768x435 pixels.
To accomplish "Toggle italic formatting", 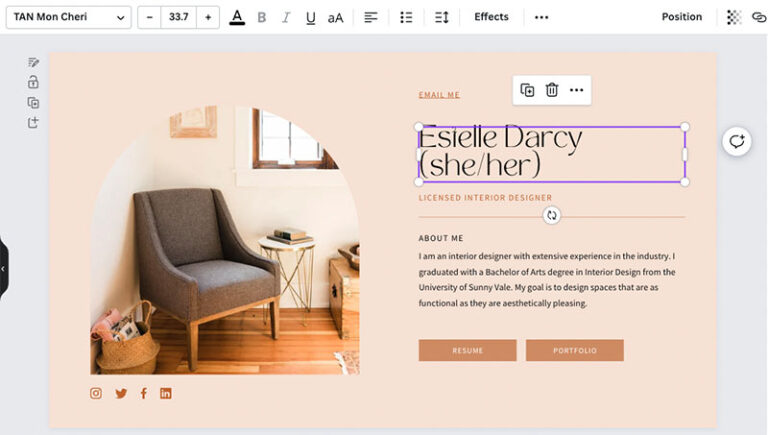I will coord(286,18).
